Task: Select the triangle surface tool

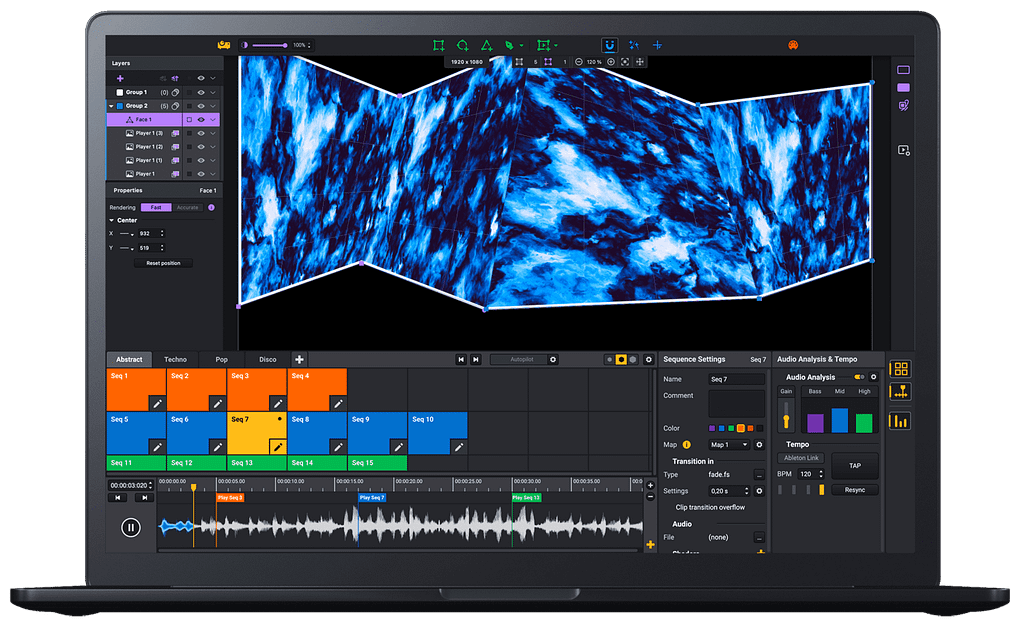Action: [x=486, y=45]
